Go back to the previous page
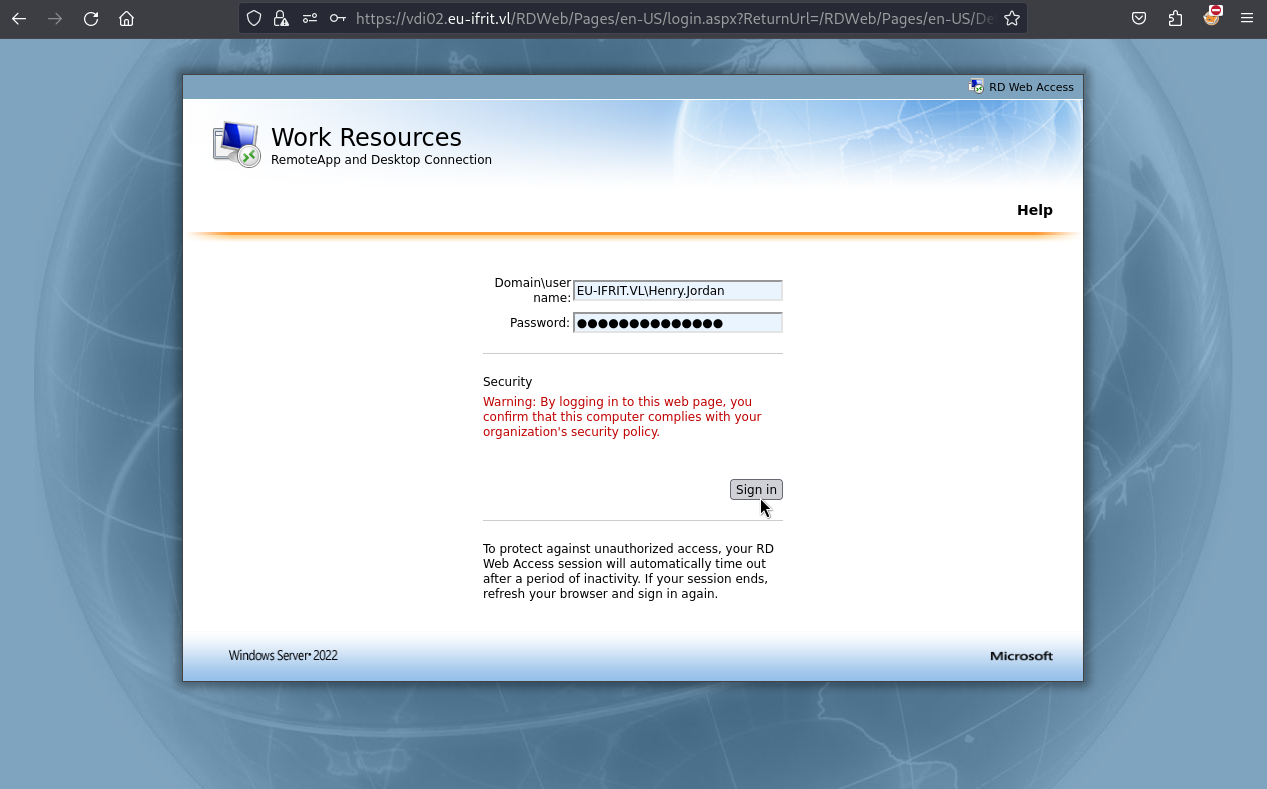 19,18
